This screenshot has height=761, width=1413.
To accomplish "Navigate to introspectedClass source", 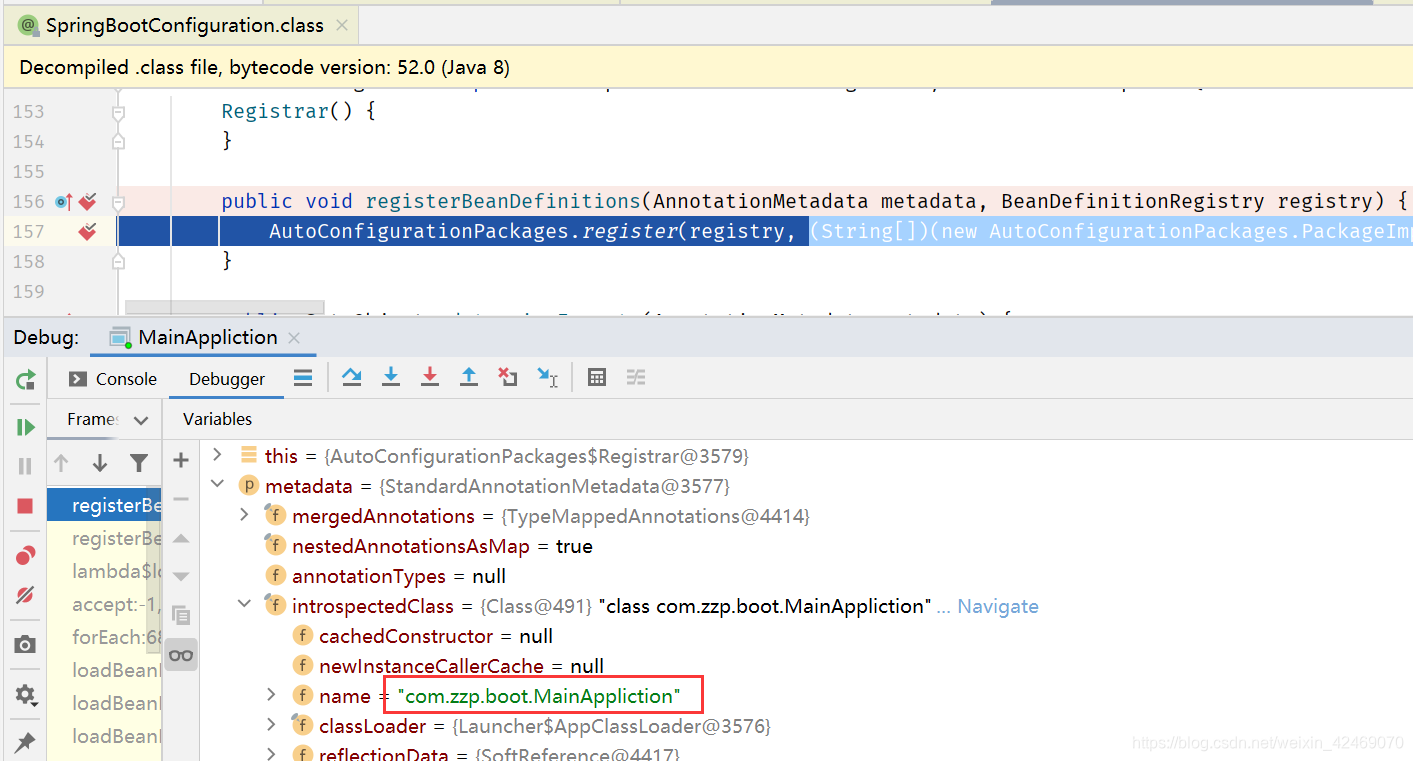I will (x=998, y=606).
